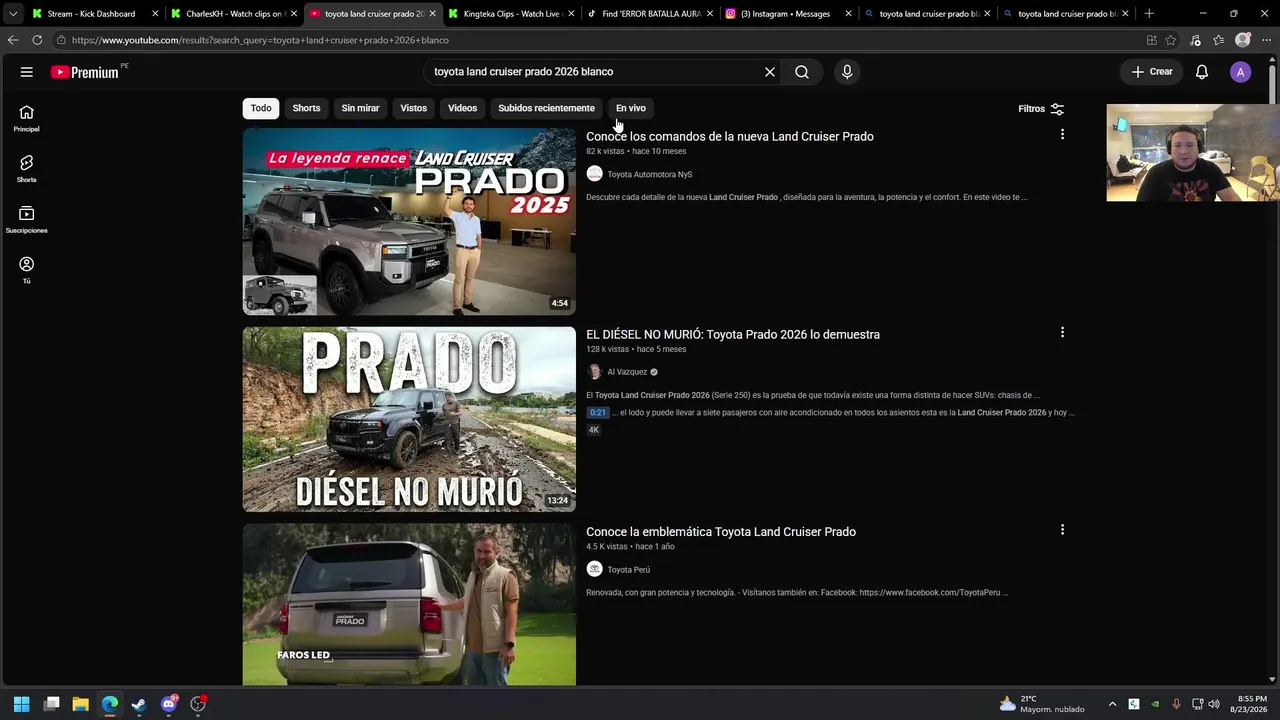Start voice search with the microphone
The width and height of the screenshot is (1280, 720).
(x=847, y=72)
